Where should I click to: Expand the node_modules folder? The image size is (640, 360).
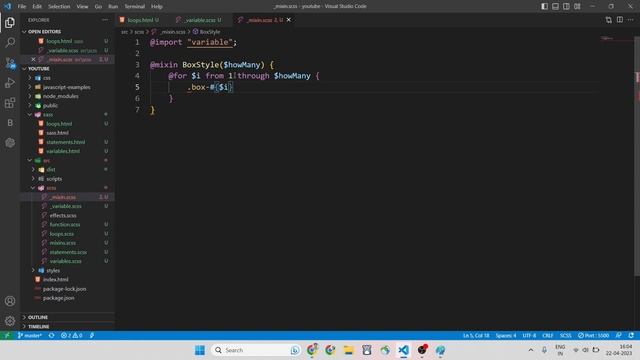pos(60,96)
